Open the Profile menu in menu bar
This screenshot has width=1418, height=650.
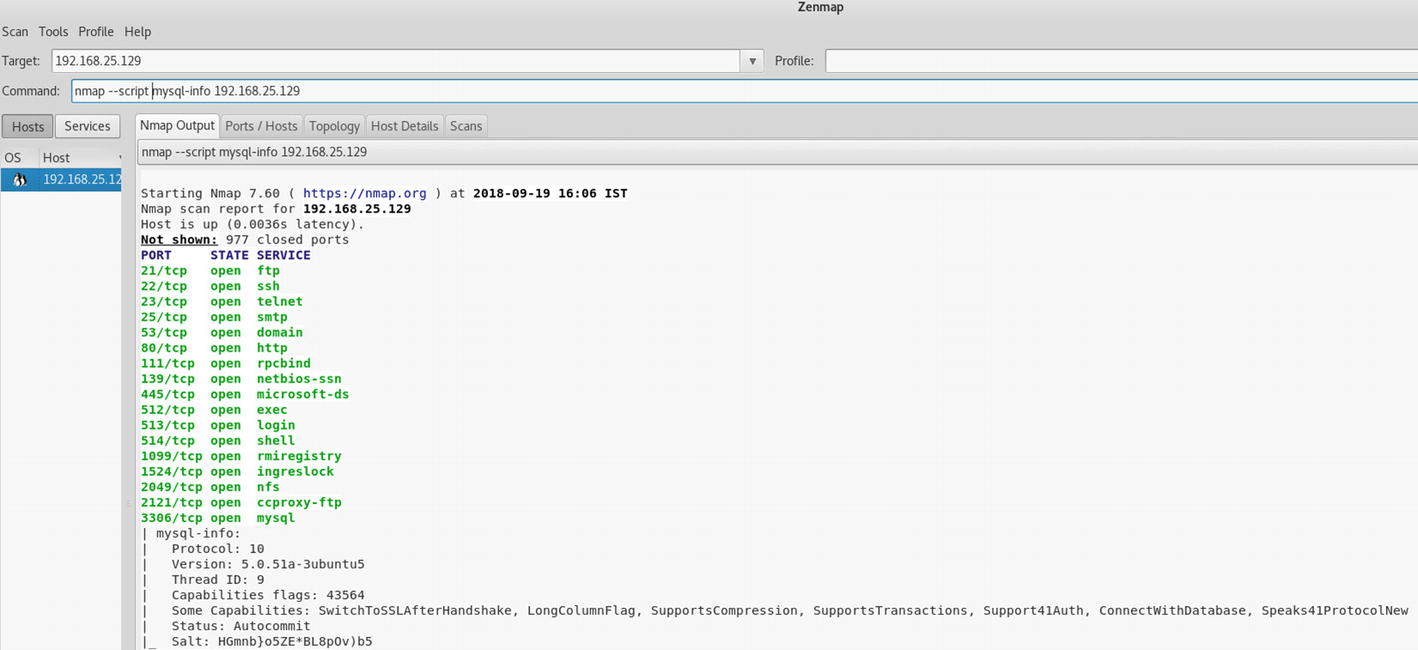(96, 31)
